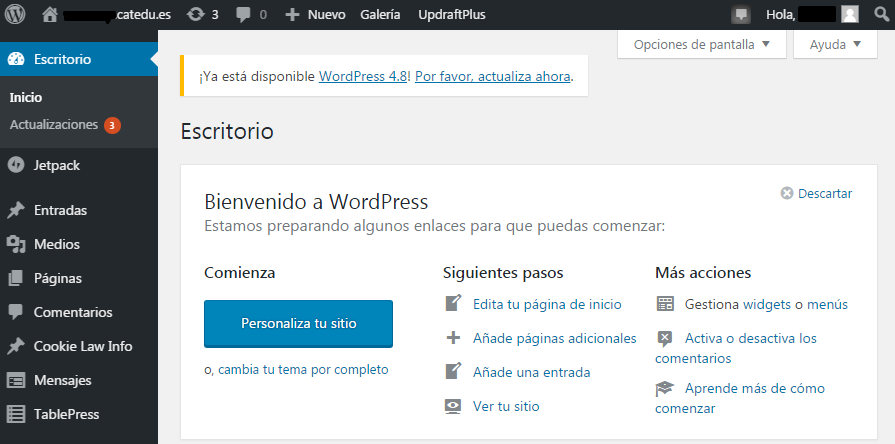Screen dimensions: 895x444
Task: Click the Personaliza tu sitio button
Action: pyautogui.click(x=299, y=324)
